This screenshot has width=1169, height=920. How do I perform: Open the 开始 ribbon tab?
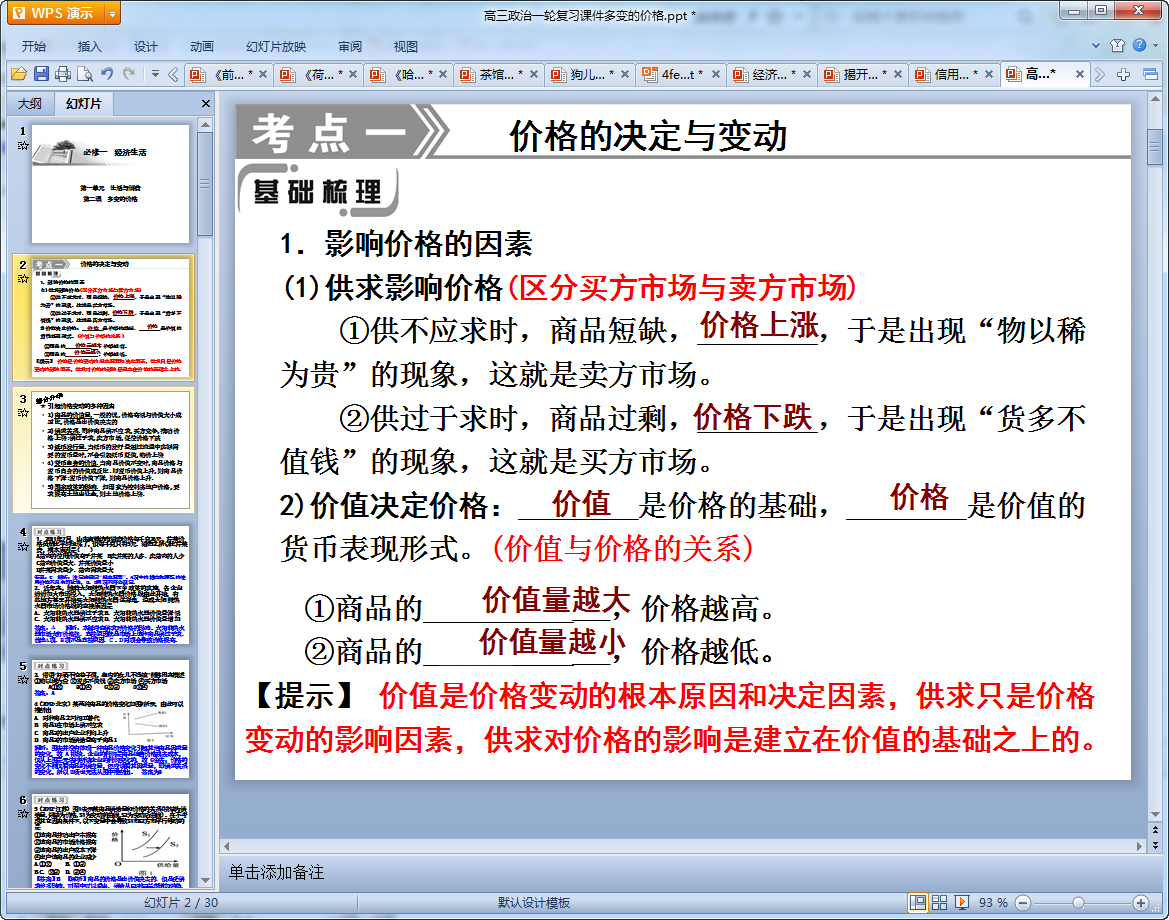(34, 46)
